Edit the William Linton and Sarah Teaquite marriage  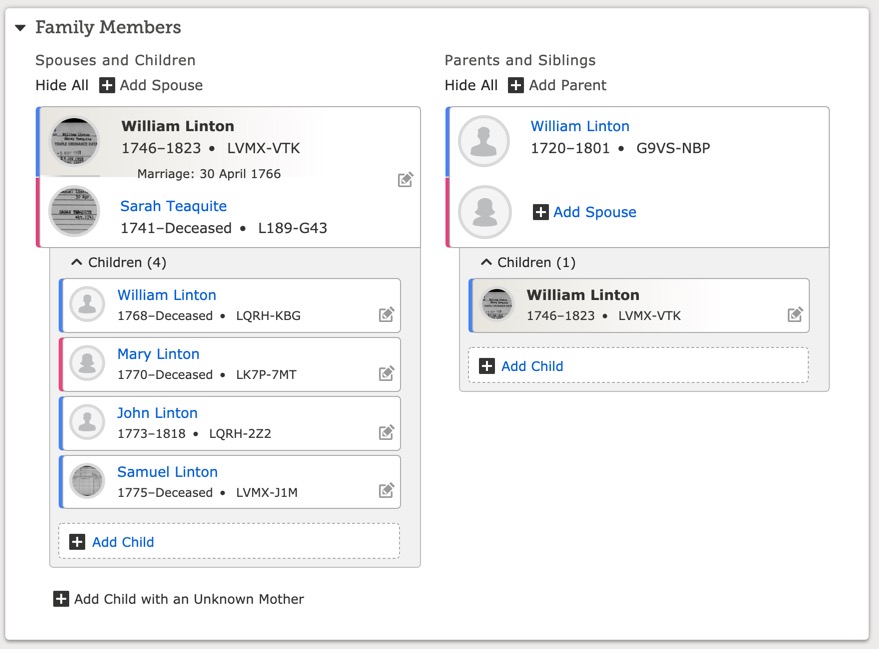405,179
